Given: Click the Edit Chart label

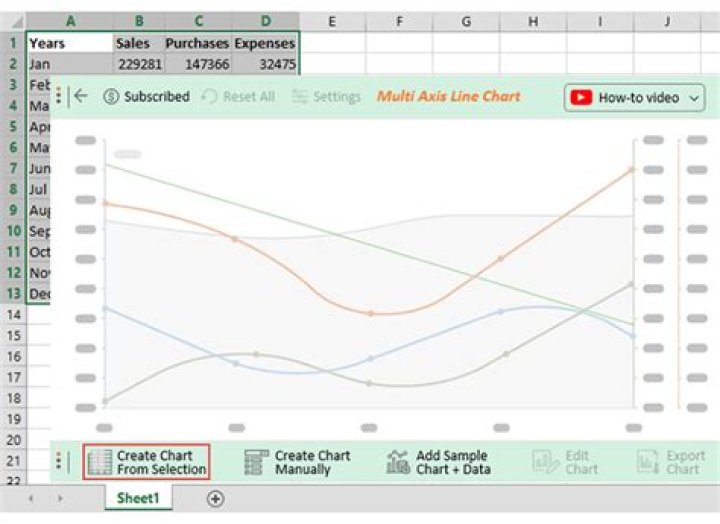Looking at the screenshot, I should tap(581, 462).
